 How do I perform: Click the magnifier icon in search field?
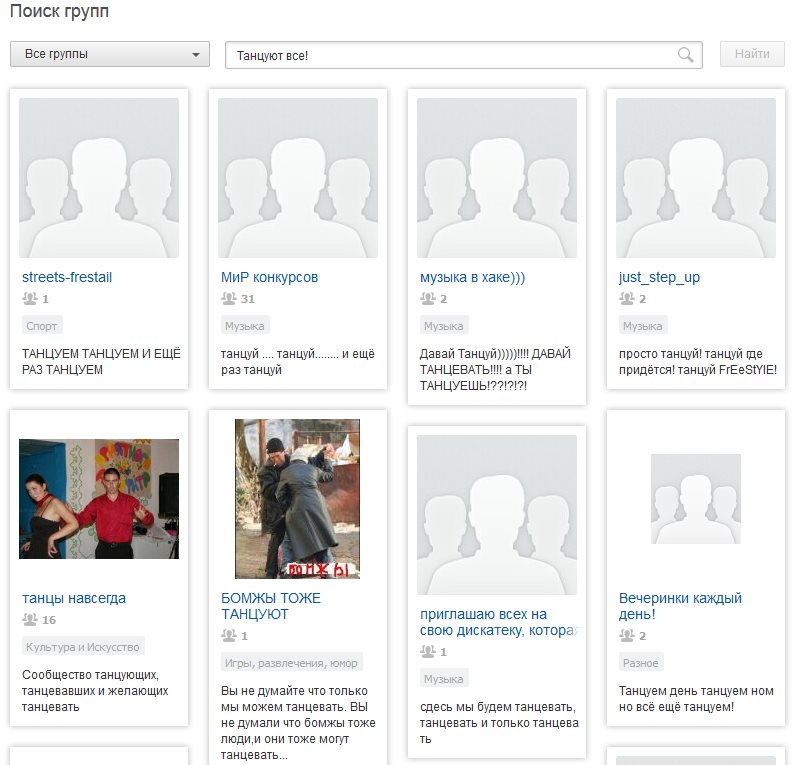tap(685, 55)
